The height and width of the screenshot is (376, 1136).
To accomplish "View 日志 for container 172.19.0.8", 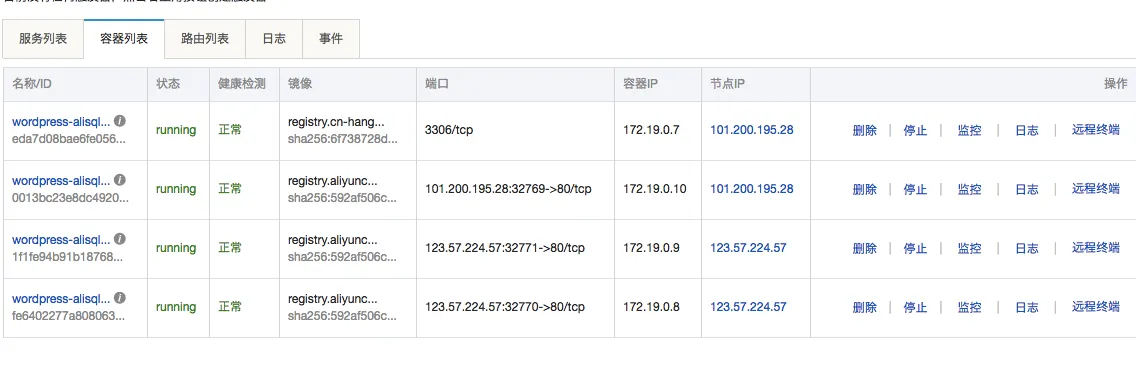I will [1027, 307].
